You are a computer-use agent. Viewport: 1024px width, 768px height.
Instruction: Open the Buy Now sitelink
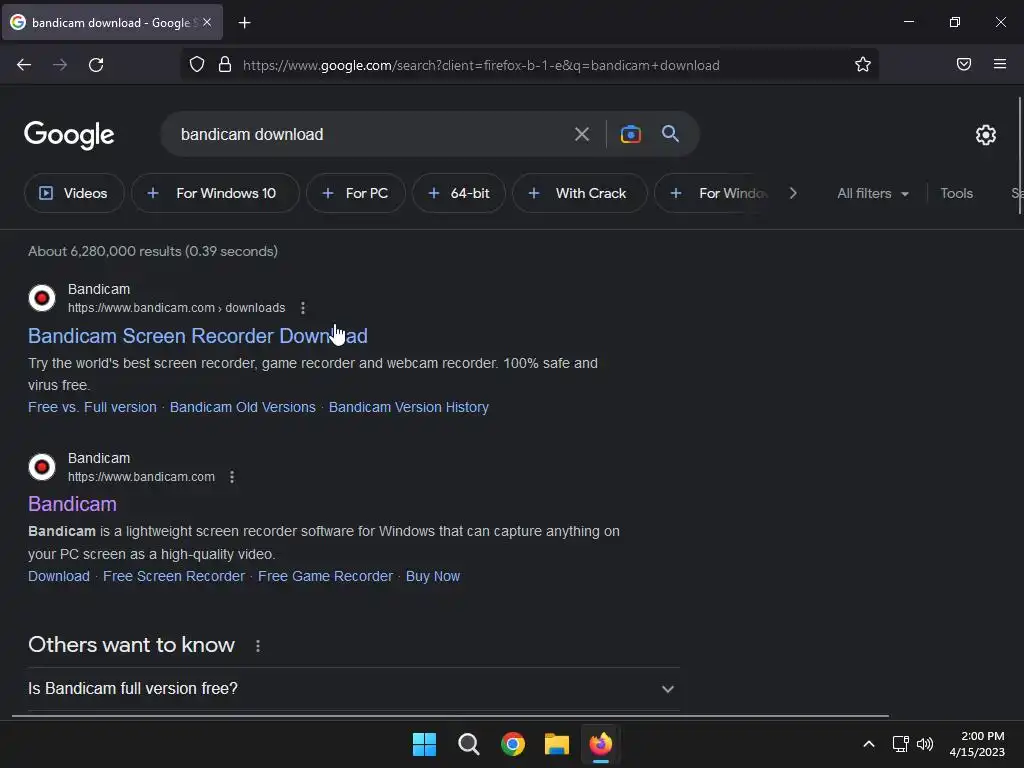click(x=433, y=576)
